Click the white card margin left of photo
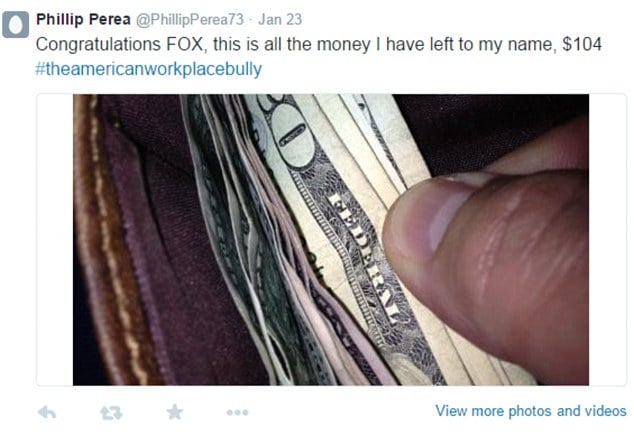The height and width of the screenshot is (435, 634). pyautogui.click(x=55, y=240)
